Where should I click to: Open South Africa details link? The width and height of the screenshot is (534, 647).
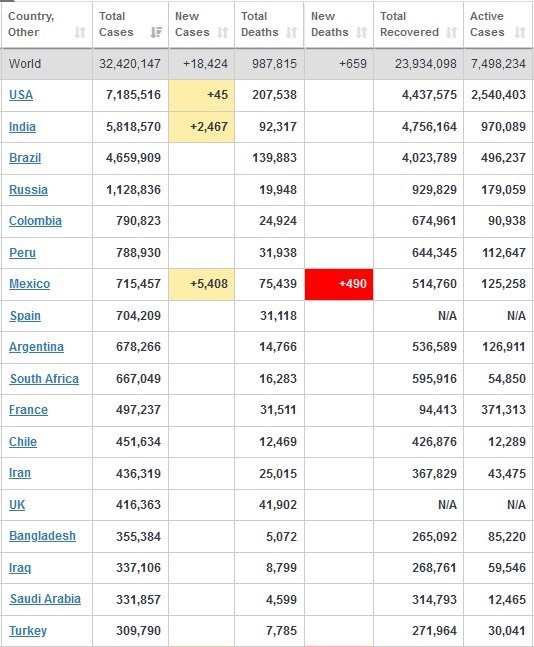click(x=44, y=379)
